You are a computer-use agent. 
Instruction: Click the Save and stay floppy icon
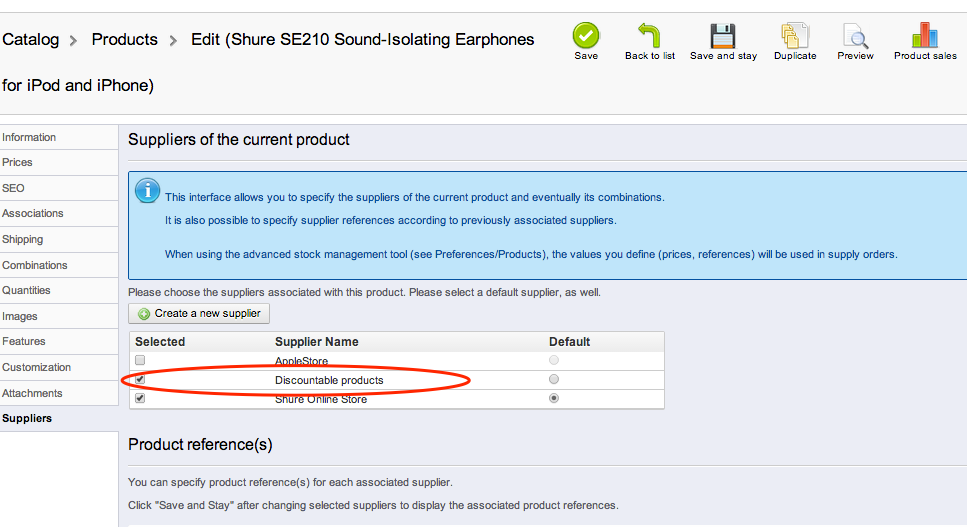tap(723, 36)
